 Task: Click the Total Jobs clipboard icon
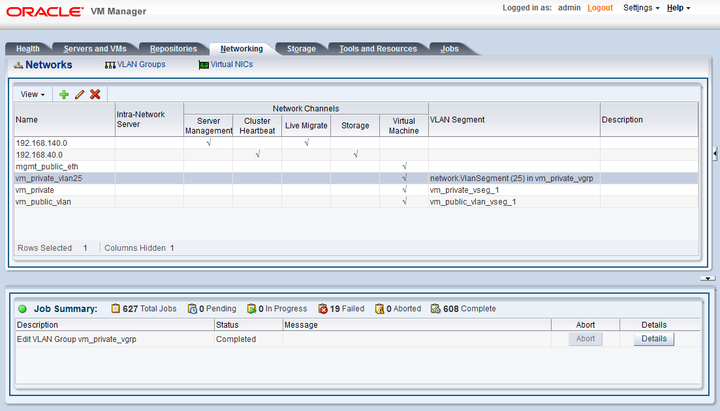coord(116,309)
